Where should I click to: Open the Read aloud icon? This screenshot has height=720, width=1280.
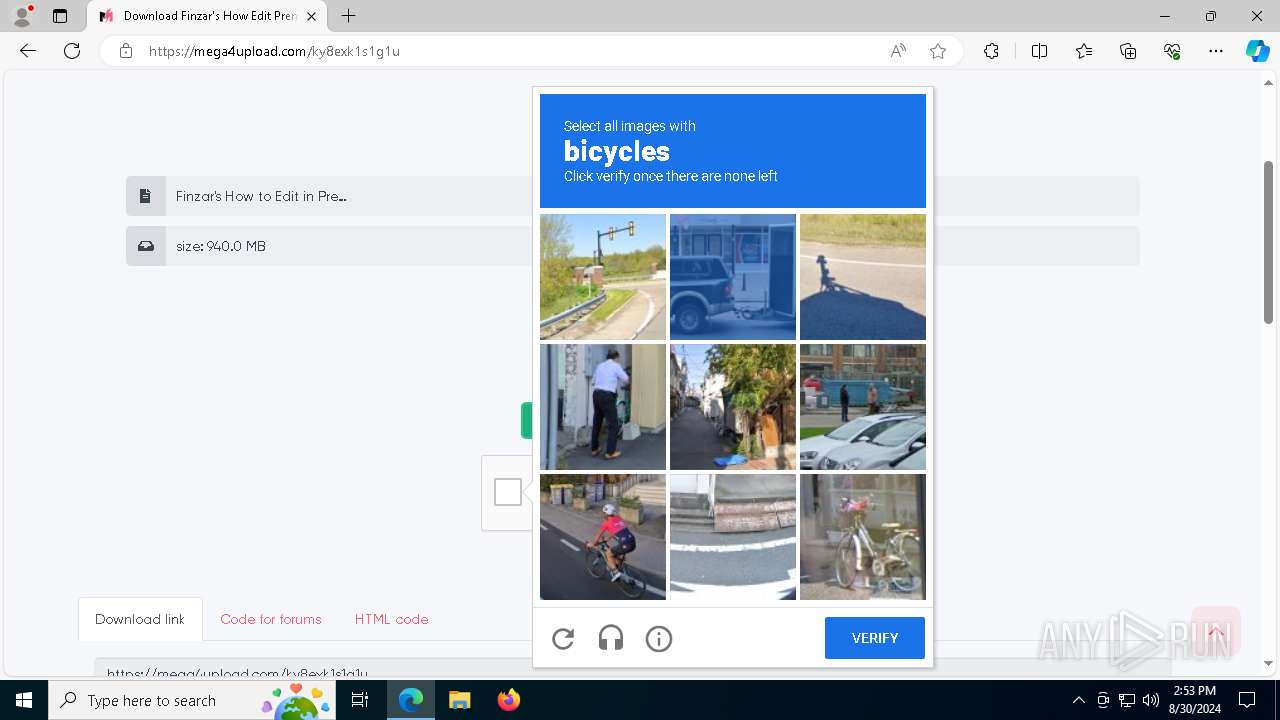pyautogui.click(x=898, y=51)
